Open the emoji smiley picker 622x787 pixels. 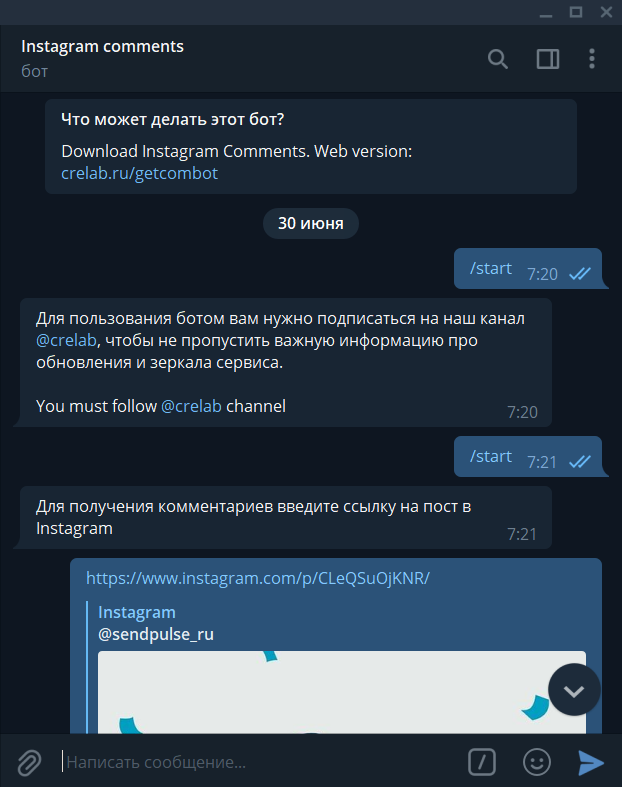point(537,762)
